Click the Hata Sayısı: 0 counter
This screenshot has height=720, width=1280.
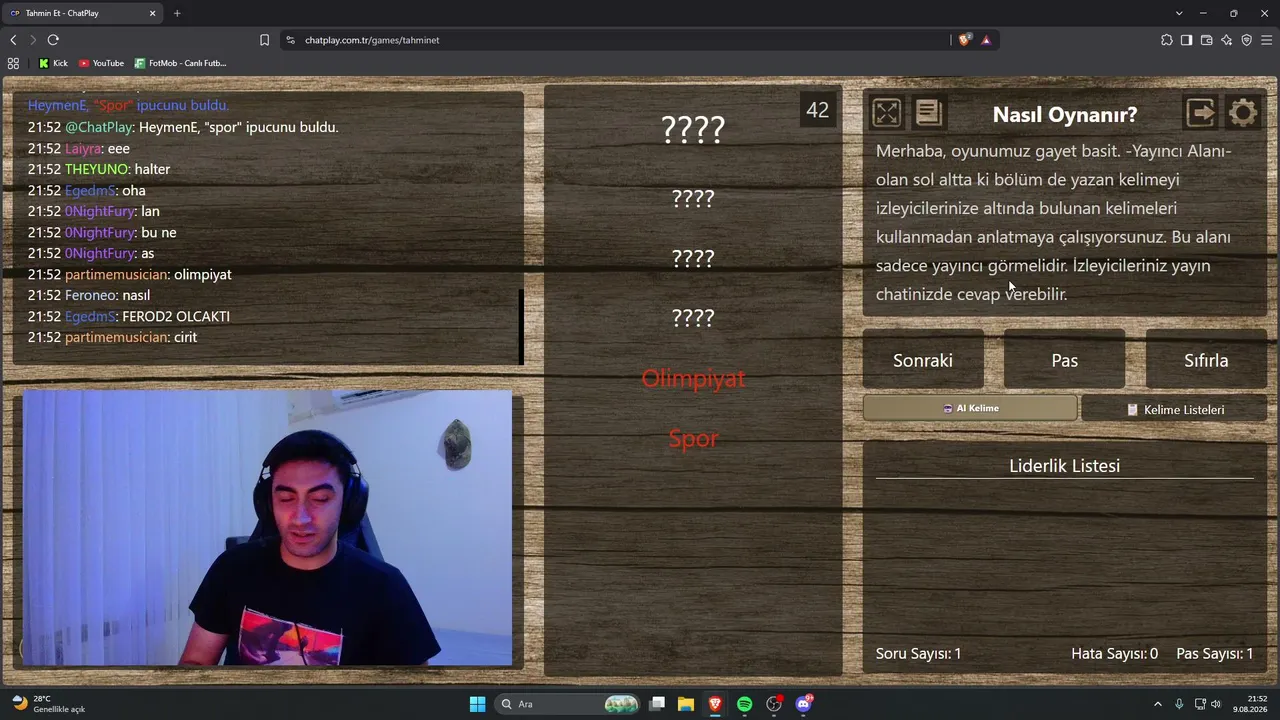coord(1115,654)
